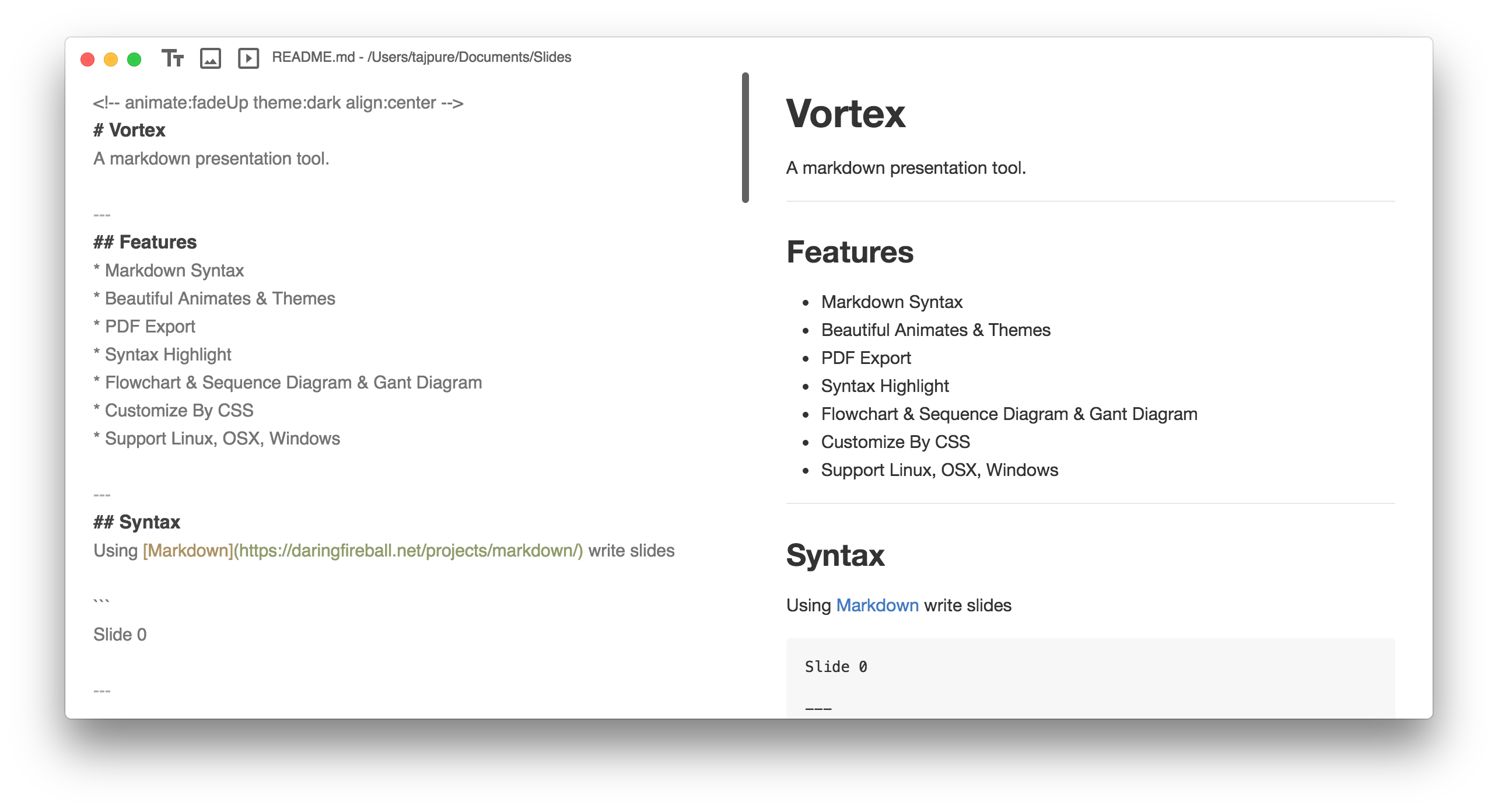This screenshot has width=1498, height=812.
Task: Click 'Slide 0' line in the editor
Action: tap(120, 635)
